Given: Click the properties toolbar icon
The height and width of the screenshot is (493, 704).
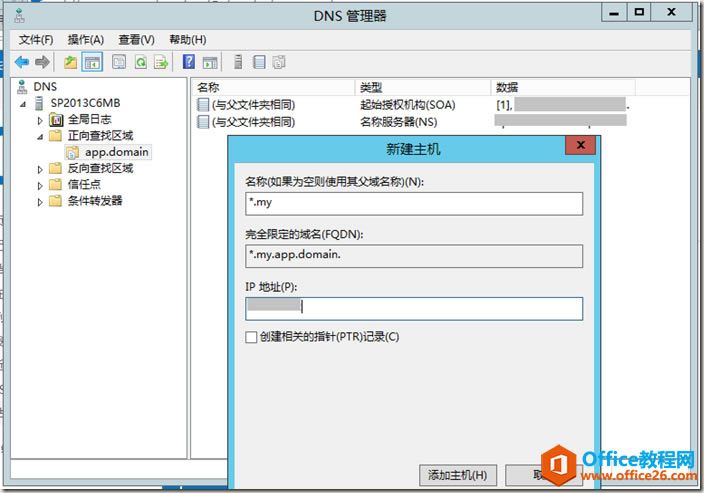Looking at the screenshot, I should point(119,62).
